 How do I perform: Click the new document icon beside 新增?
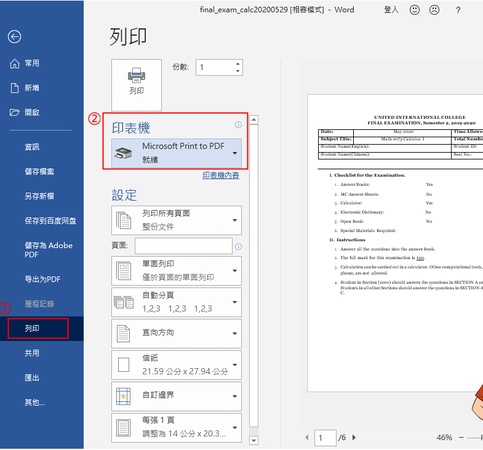(x=15, y=88)
